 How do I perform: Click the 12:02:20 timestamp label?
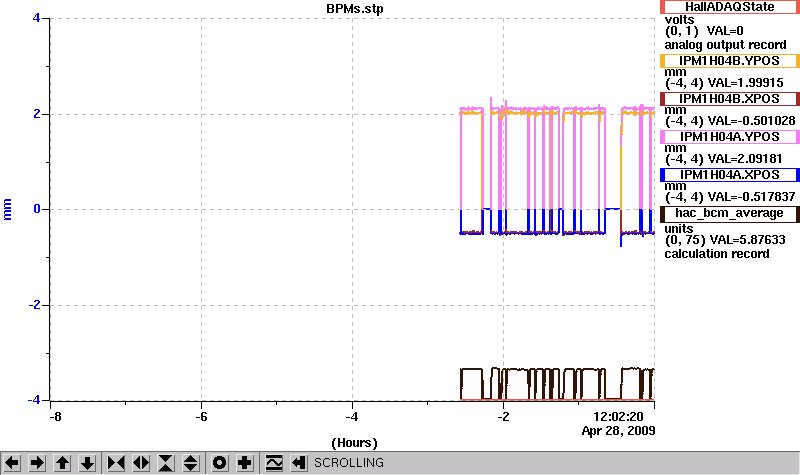[618, 417]
